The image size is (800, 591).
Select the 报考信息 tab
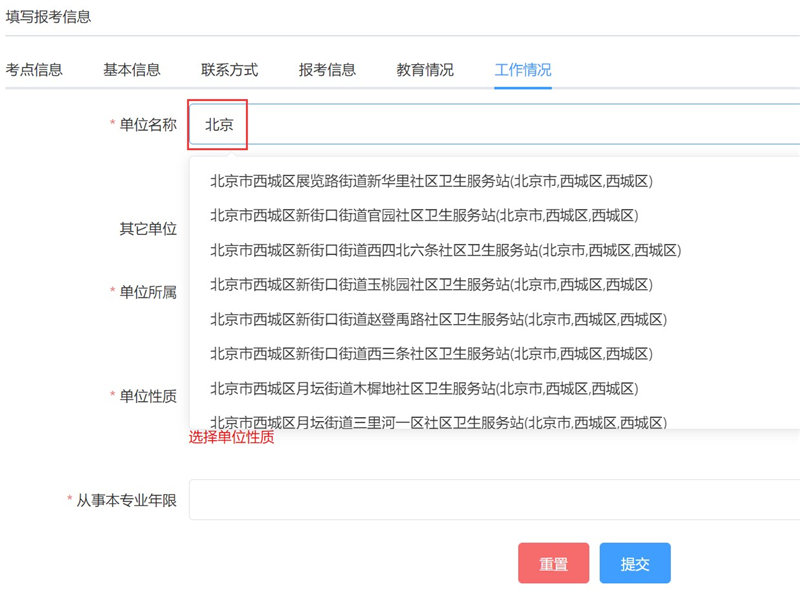coord(327,70)
